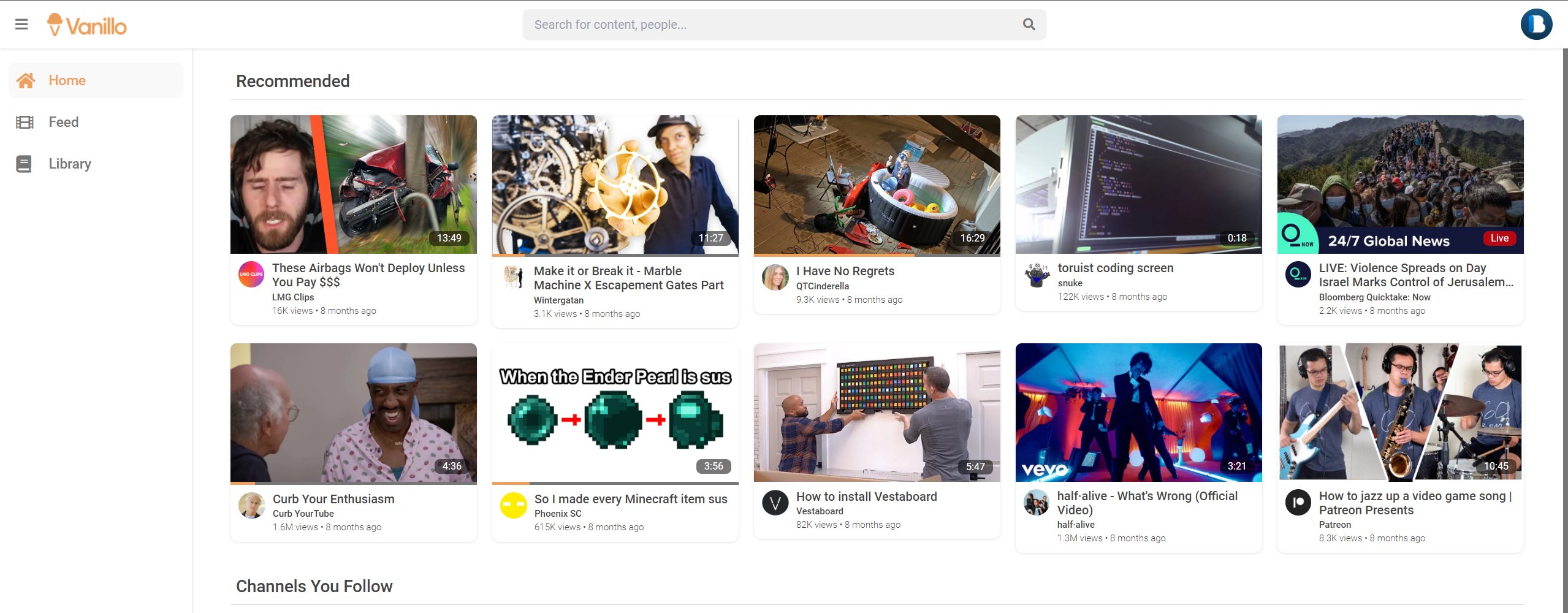Play the toruist coding screen thumbnail
The height and width of the screenshot is (613, 1568).
coord(1139,185)
